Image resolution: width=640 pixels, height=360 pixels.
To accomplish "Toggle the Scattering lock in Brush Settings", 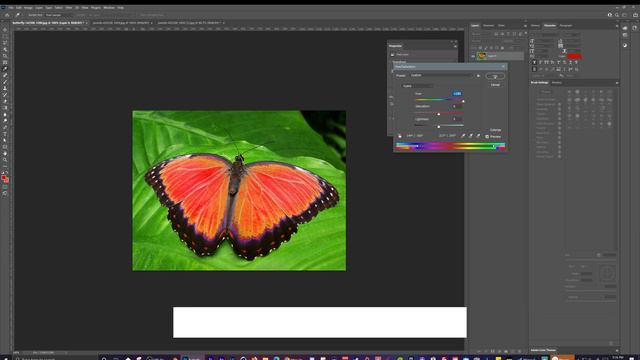I will [559, 109].
